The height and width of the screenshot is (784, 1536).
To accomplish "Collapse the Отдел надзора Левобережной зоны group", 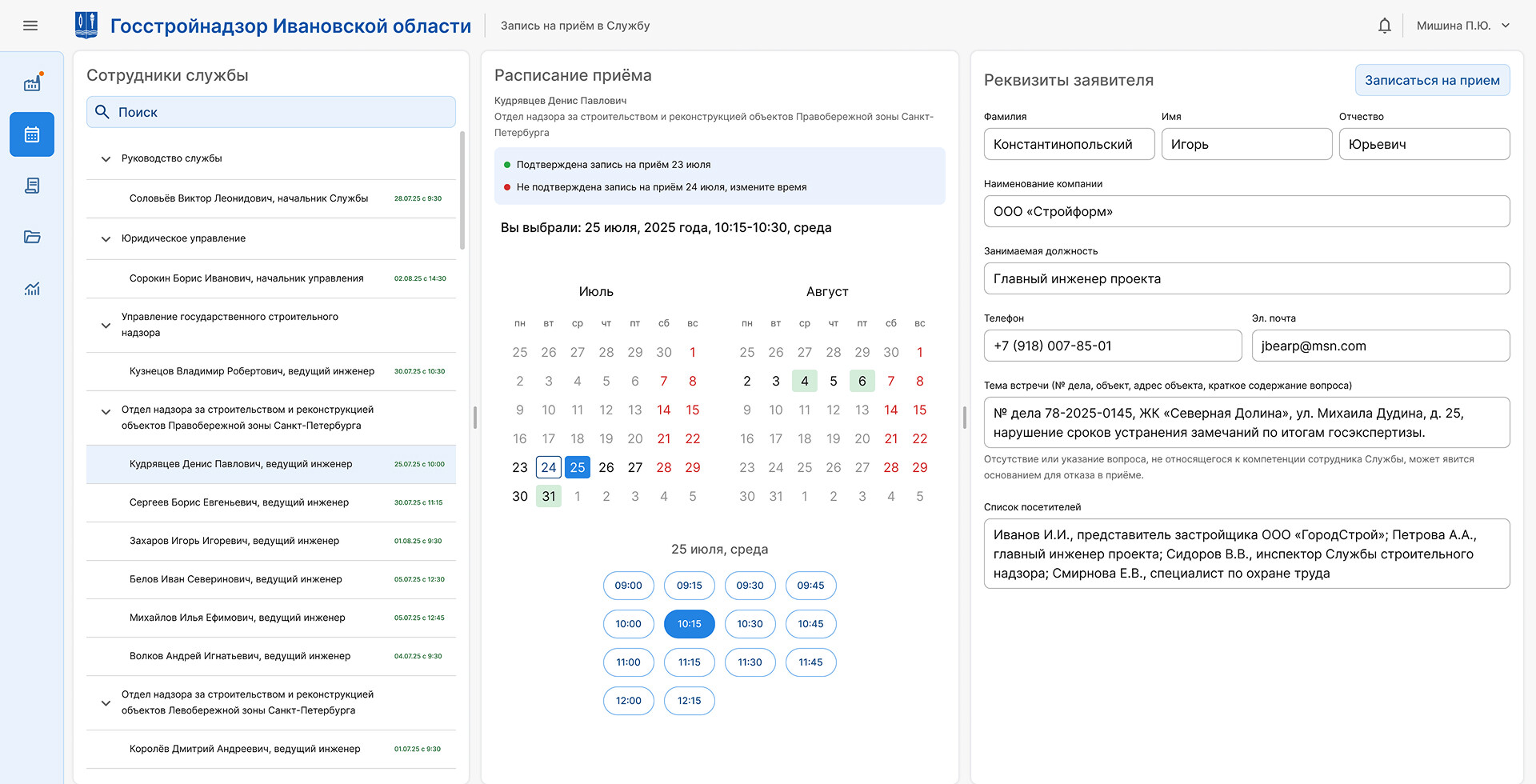I will tap(106, 702).
